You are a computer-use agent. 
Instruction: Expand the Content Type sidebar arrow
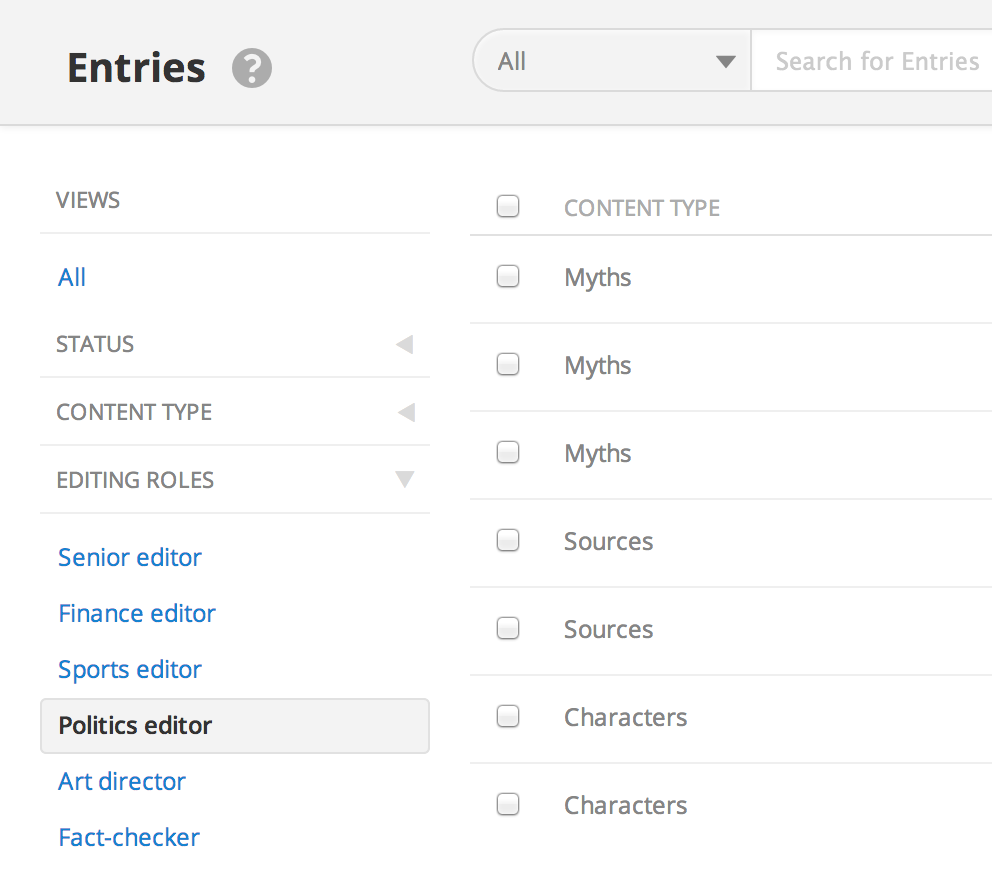click(404, 413)
